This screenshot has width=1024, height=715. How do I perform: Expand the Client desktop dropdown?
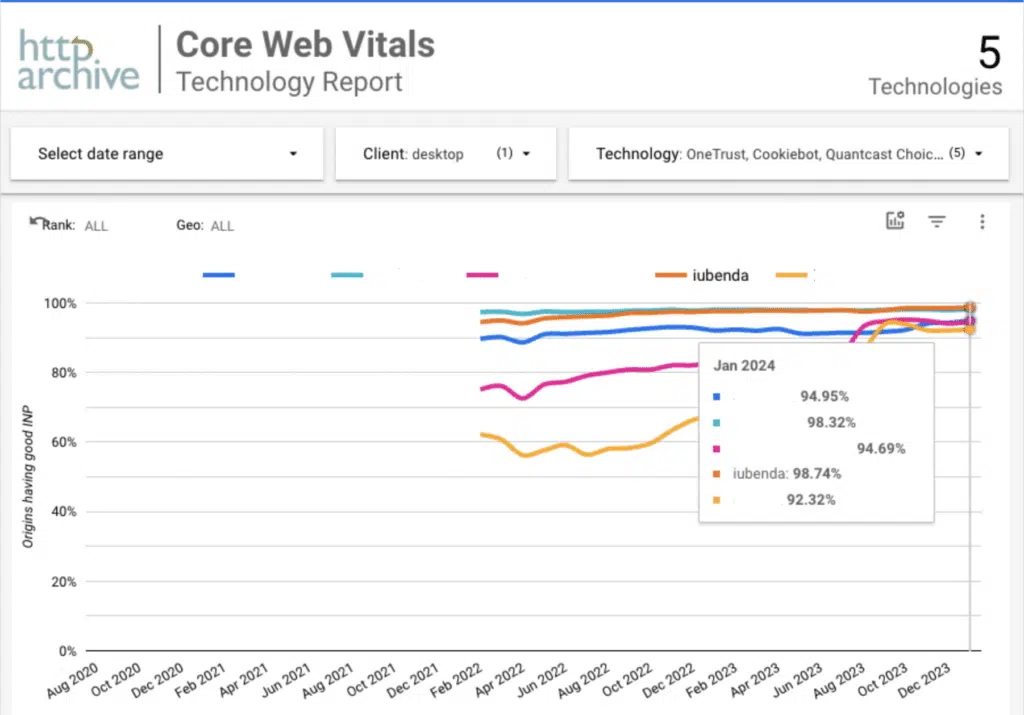coord(445,154)
